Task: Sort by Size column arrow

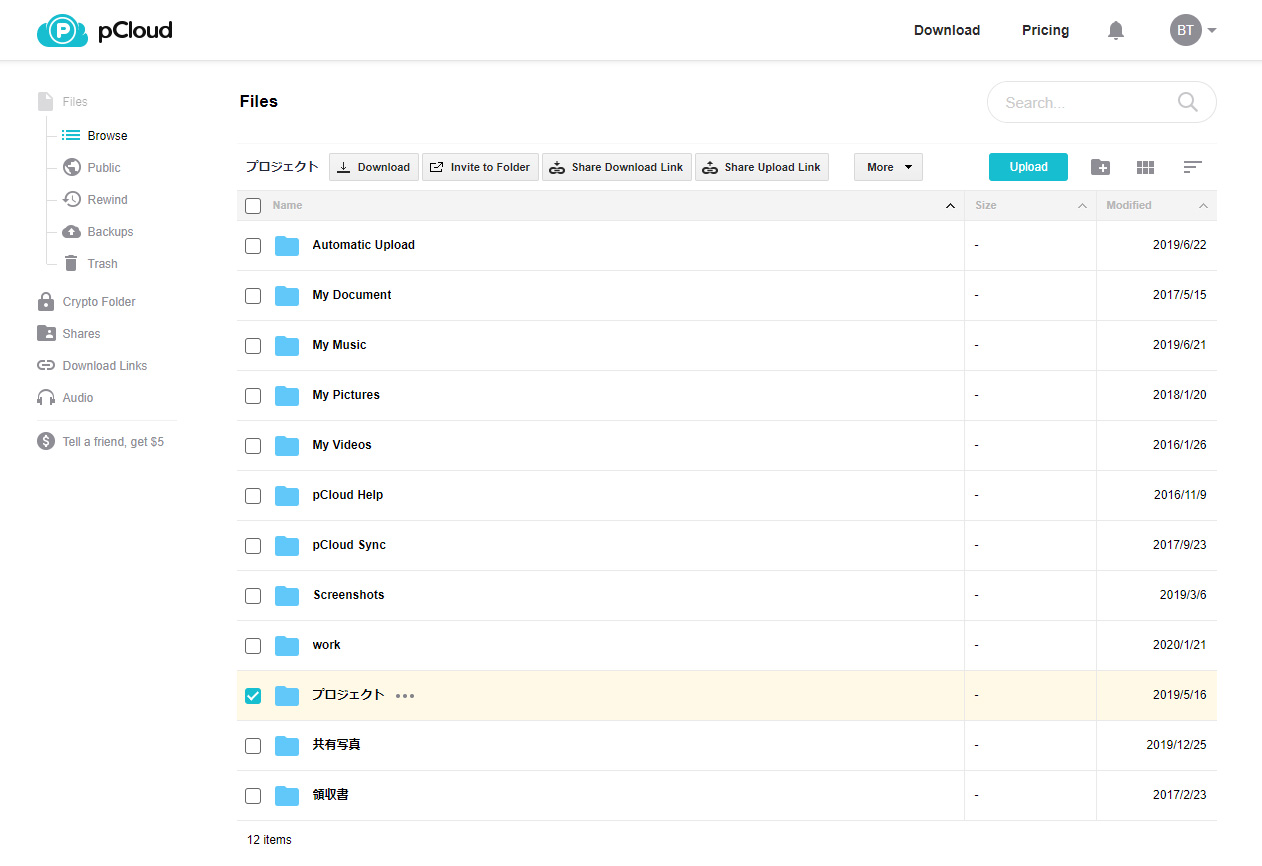Action: (1082, 206)
